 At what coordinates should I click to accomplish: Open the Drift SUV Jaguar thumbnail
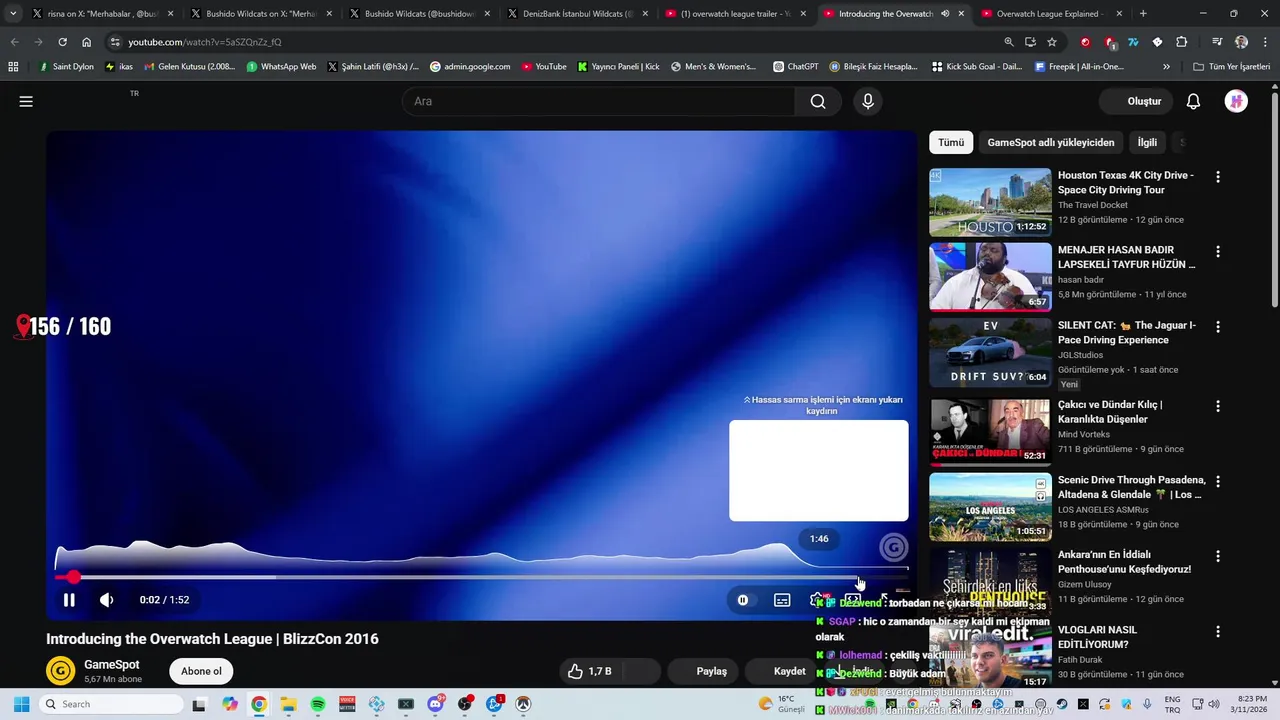990,352
